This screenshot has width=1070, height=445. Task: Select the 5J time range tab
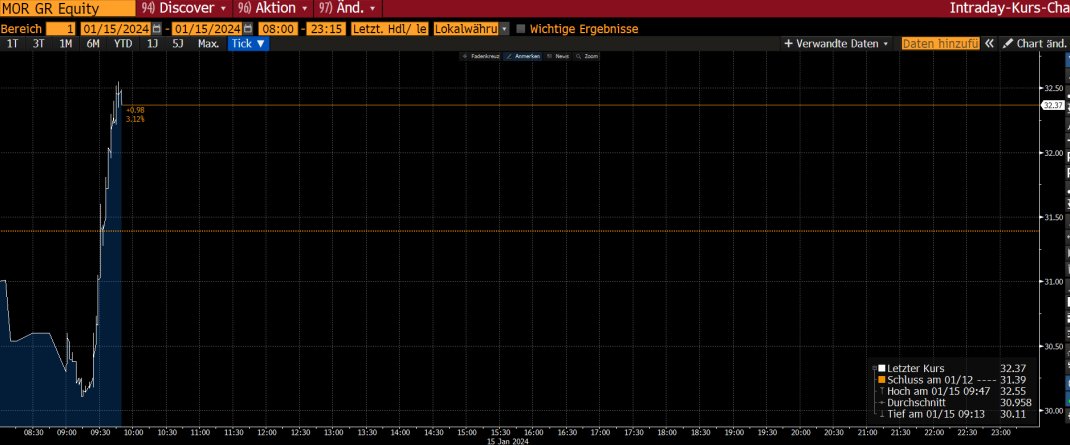(178, 44)
